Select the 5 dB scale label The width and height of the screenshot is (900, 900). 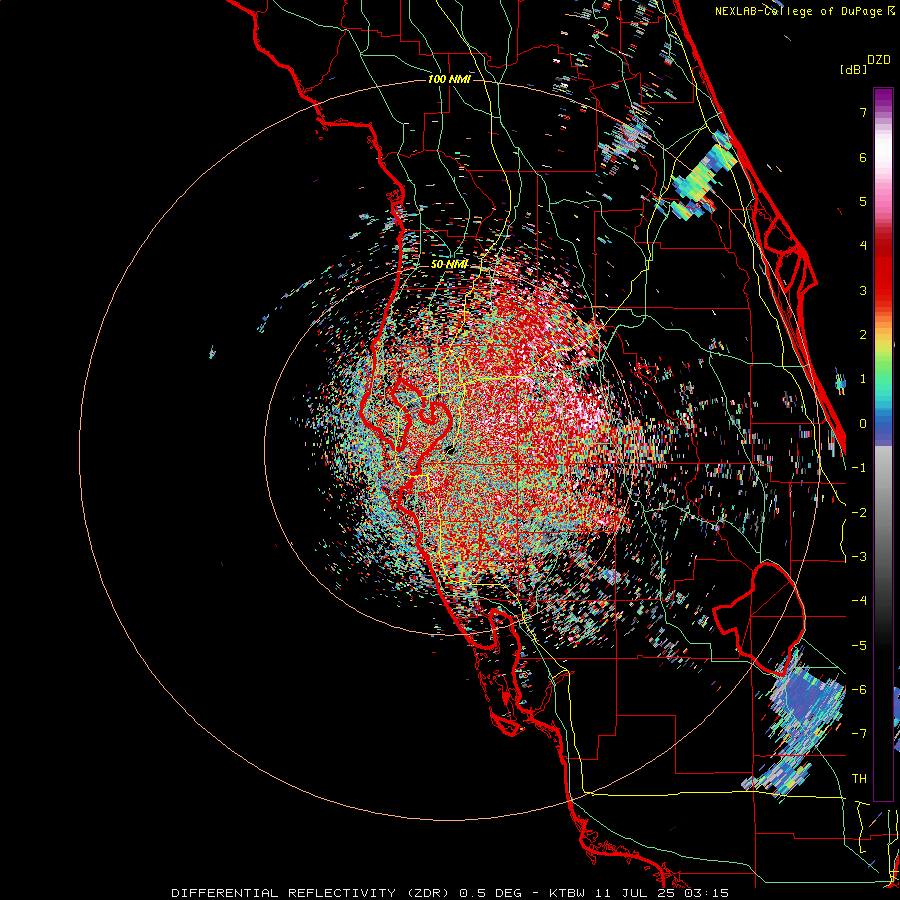[863, 201]
